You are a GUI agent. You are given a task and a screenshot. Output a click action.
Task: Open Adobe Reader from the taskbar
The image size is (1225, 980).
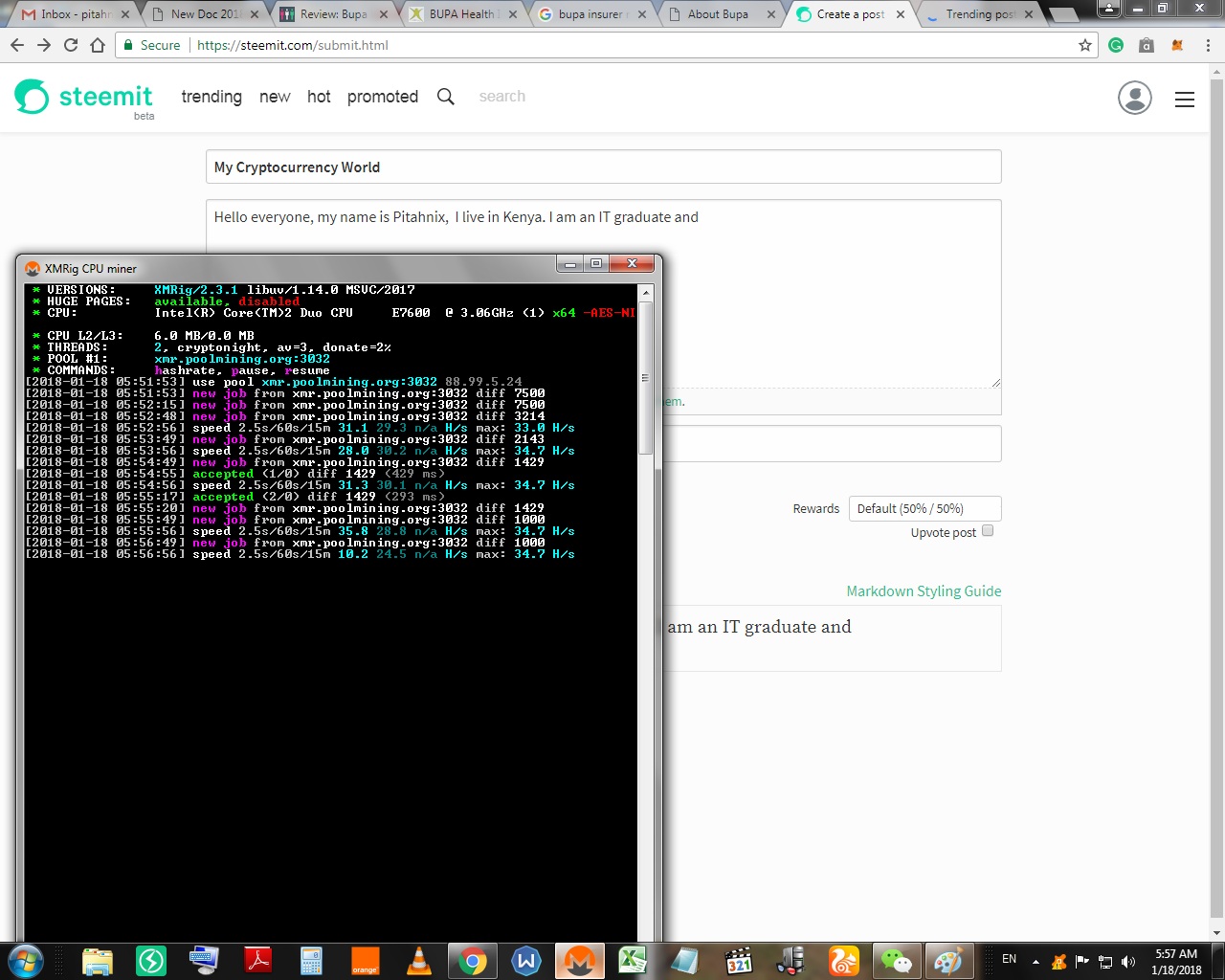coord(258,961)
